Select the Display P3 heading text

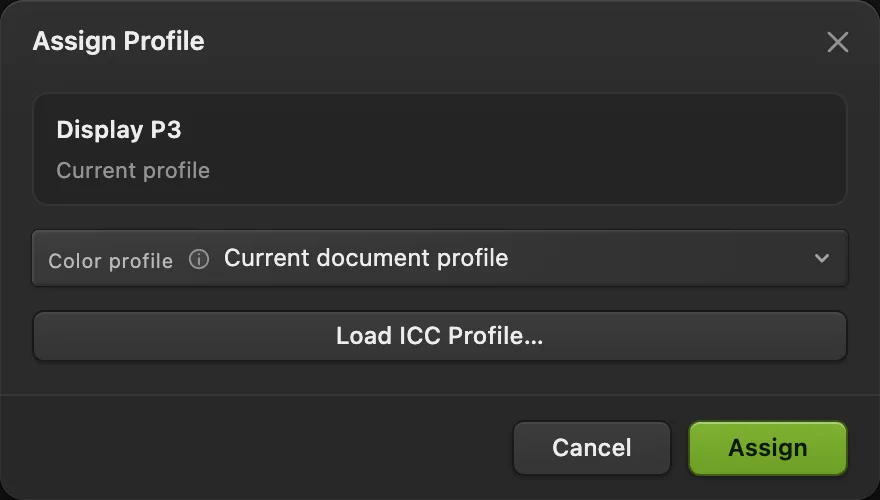click(x=119, y=130)
